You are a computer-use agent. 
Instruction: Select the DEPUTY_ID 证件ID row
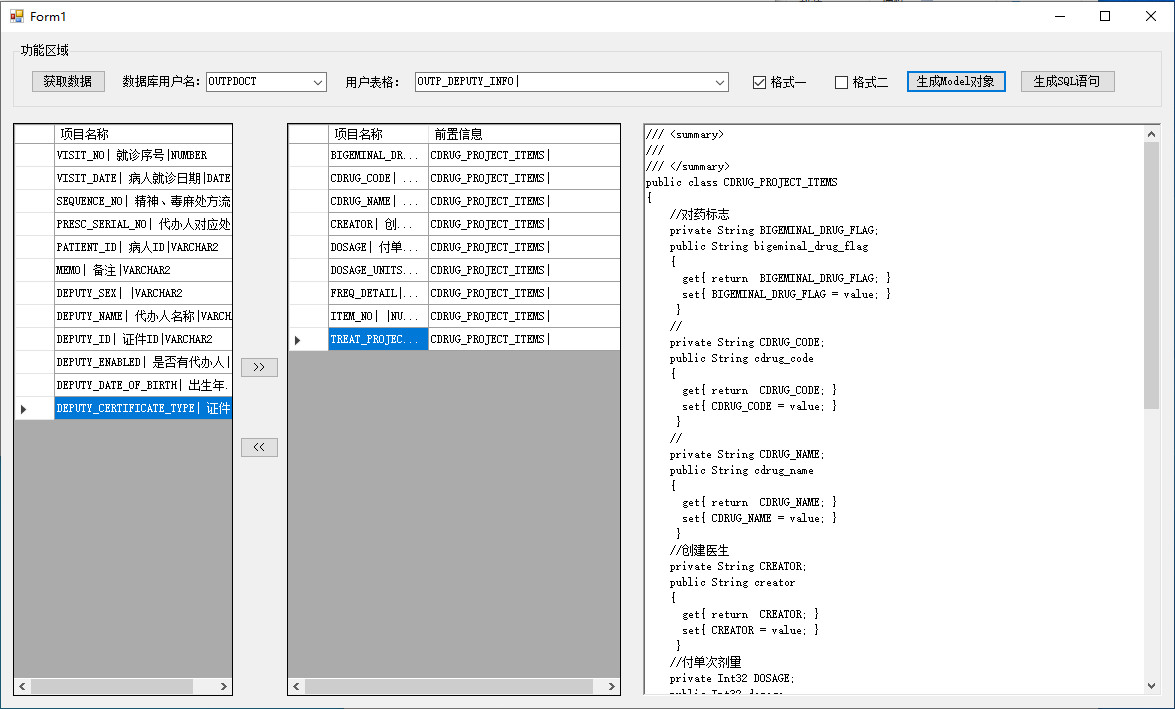pyautogui.click(x=143, y=339)
